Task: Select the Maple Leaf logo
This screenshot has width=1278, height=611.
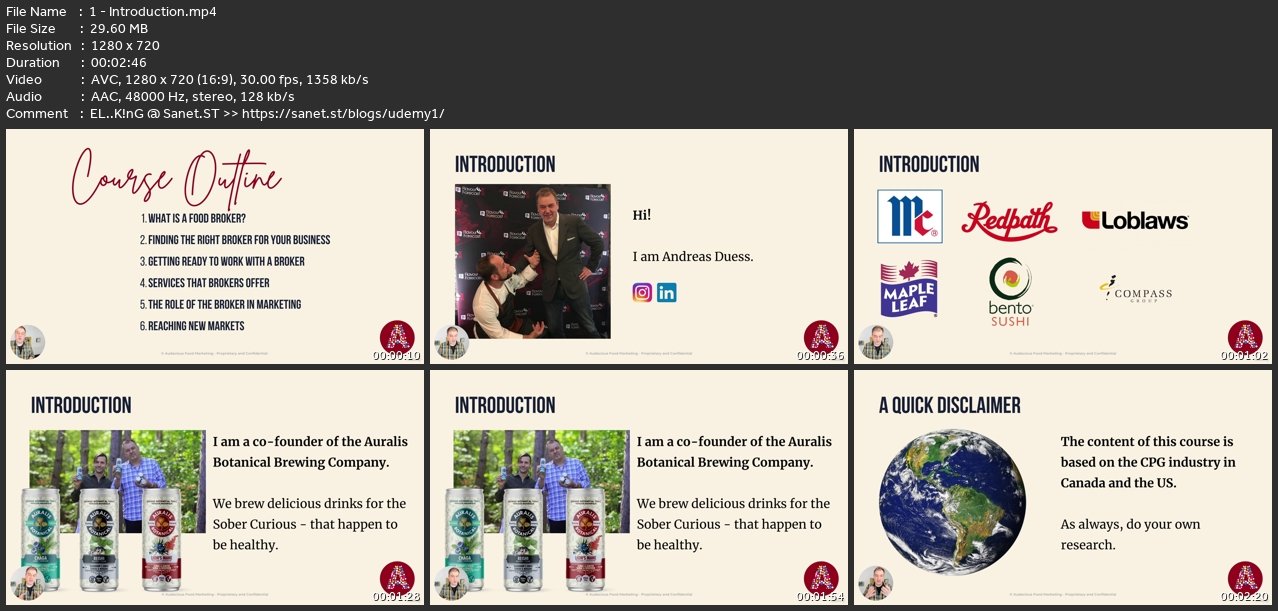Action: (909, 288)
